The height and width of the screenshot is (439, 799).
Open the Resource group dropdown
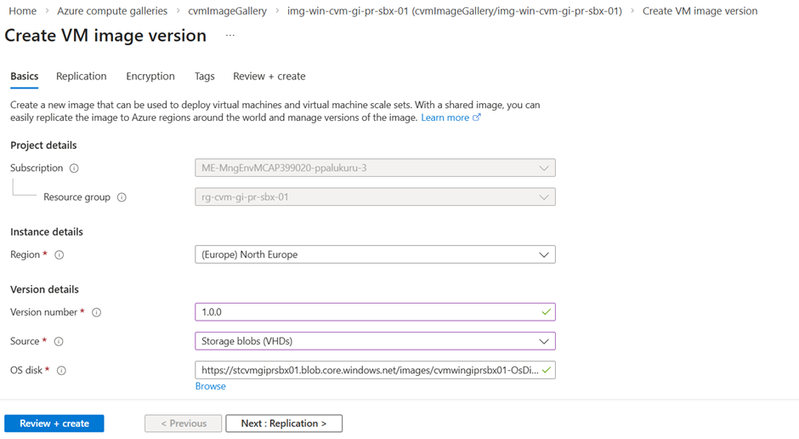(374, 197)
